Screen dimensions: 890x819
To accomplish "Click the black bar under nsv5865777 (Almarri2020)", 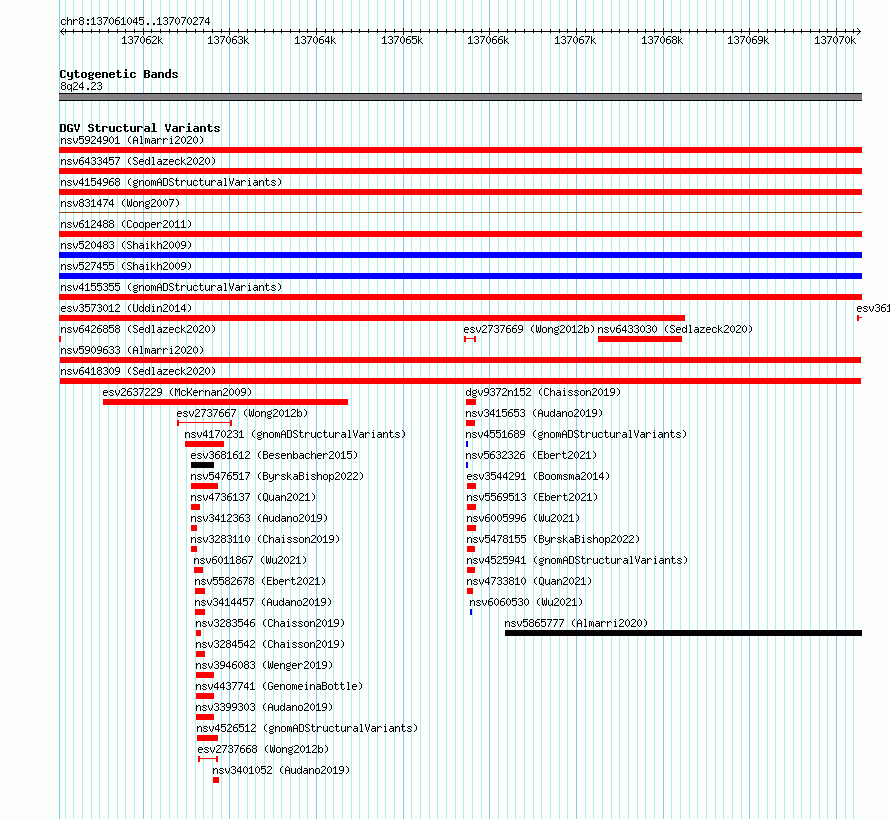I will (x=683, y=633).
